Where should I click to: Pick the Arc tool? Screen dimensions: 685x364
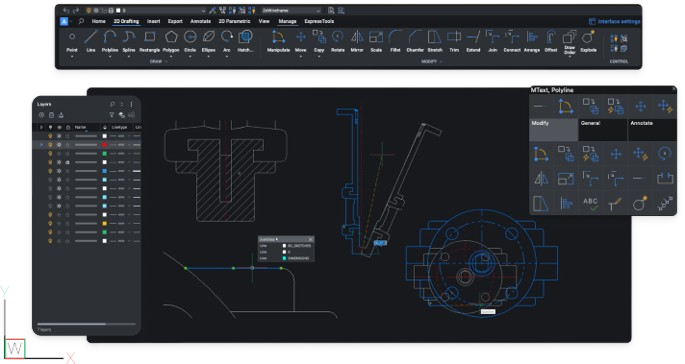coord(227,37)
